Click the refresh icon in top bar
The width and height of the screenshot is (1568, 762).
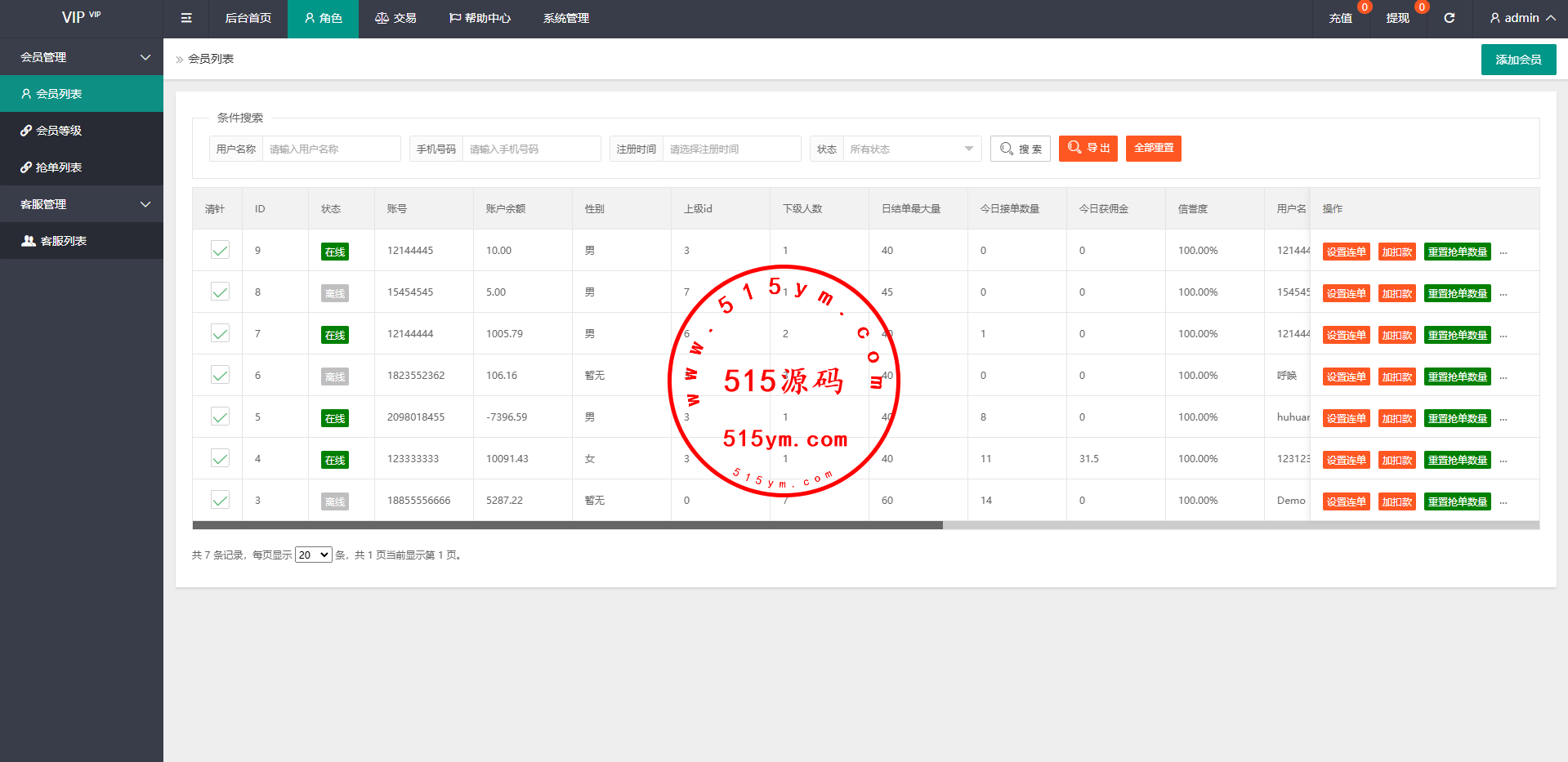[x=1449, y=18]
